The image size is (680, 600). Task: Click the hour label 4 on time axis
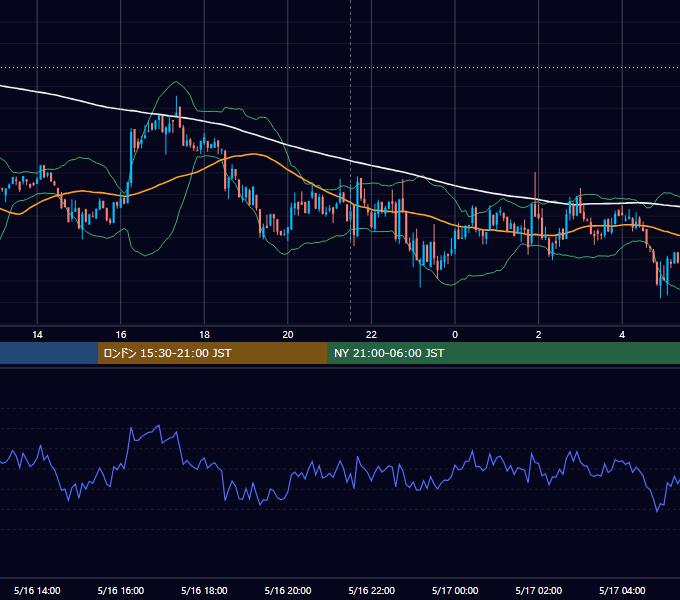[622, 335]
